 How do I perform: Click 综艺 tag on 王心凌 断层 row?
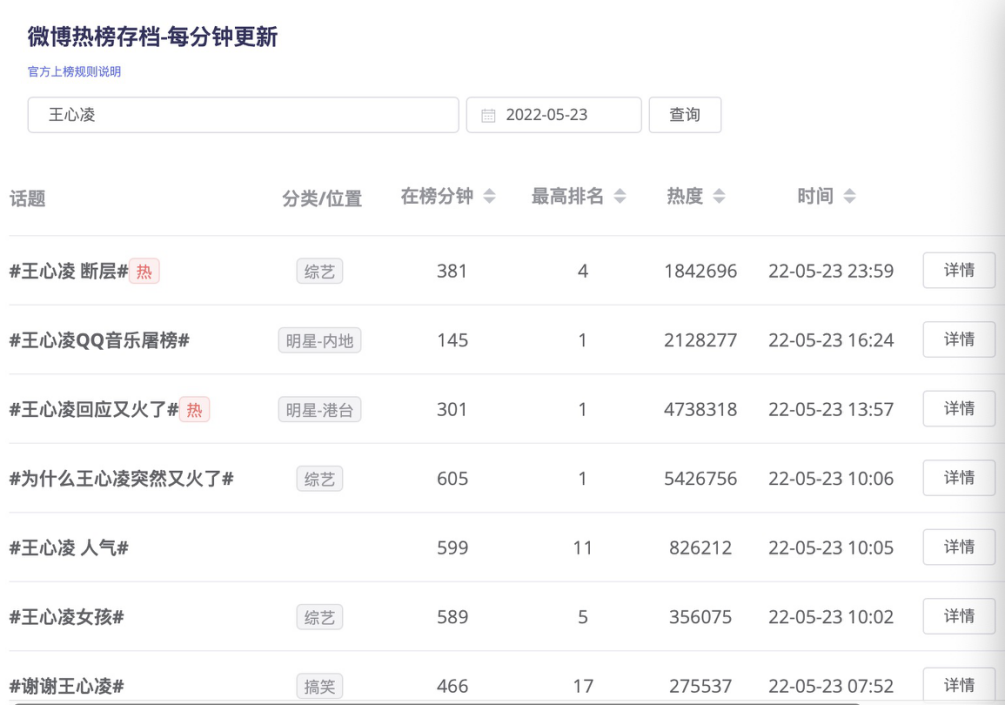(x=319, y=271)
